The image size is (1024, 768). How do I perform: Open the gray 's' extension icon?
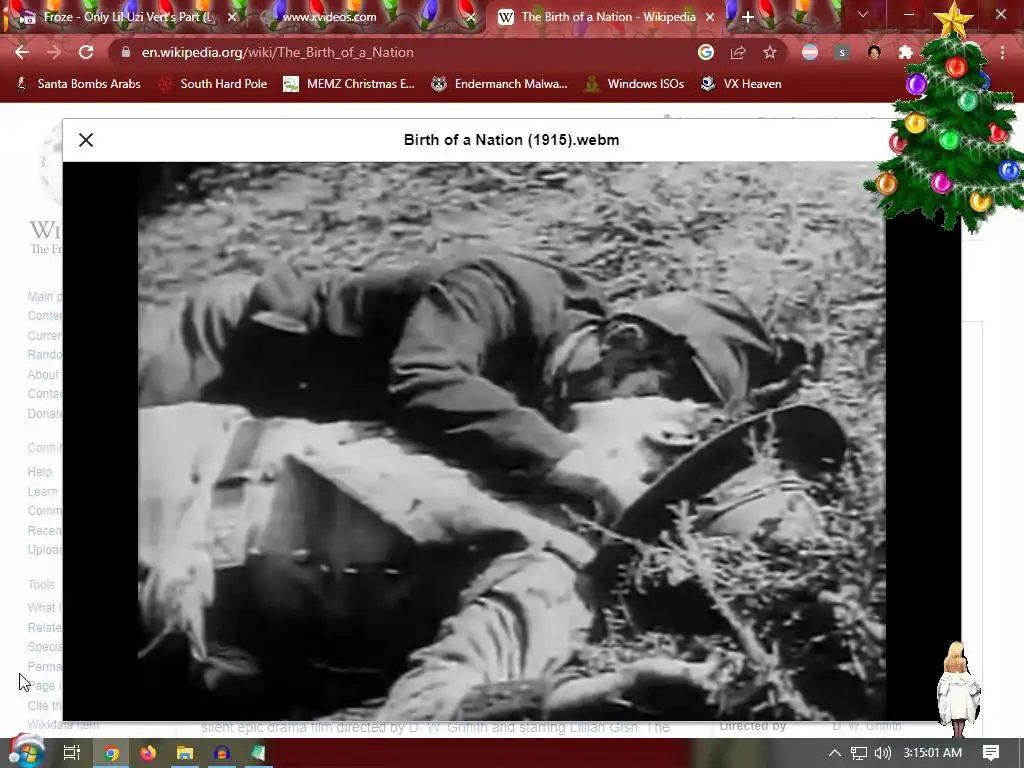click(x=842, y=52)
